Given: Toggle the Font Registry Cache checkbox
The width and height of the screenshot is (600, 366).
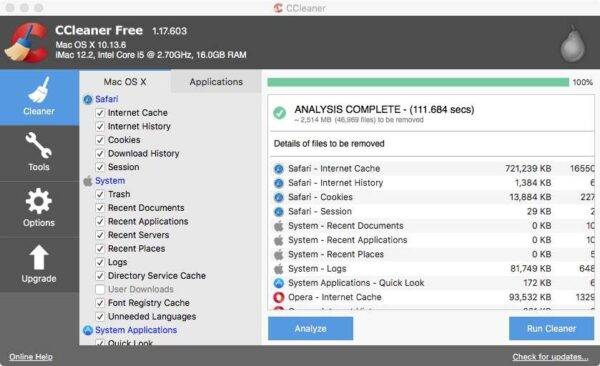Looking at the screenshot, I should point(100,303).
